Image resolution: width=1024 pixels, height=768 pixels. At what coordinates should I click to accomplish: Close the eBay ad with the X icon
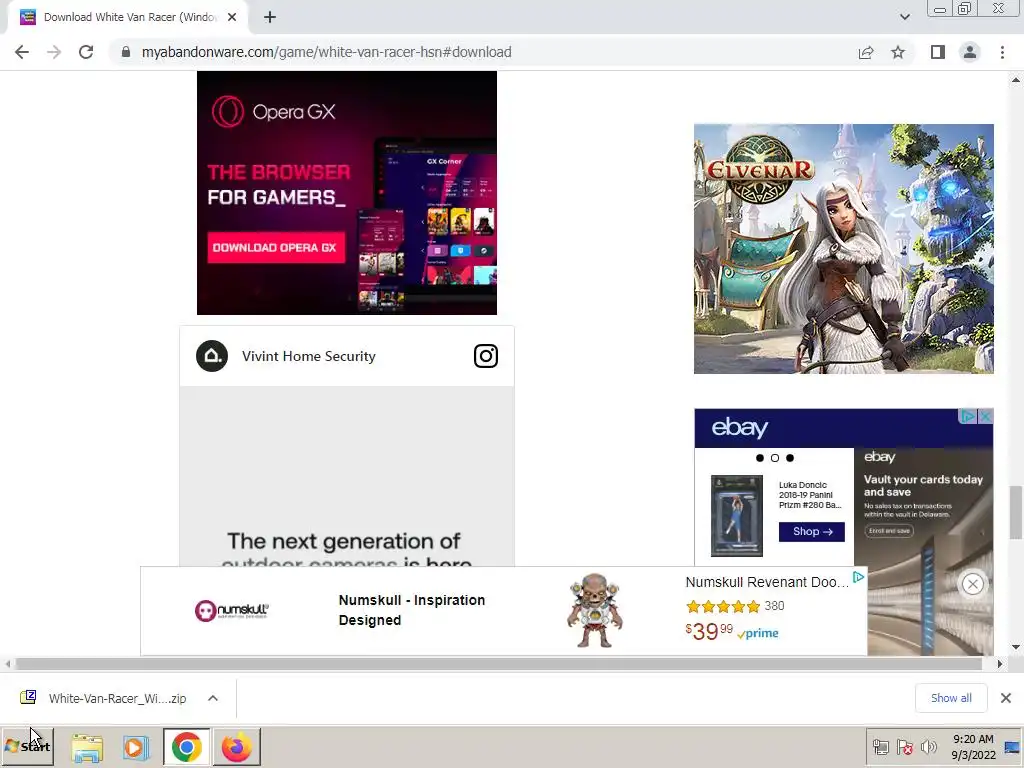point(985,417)
